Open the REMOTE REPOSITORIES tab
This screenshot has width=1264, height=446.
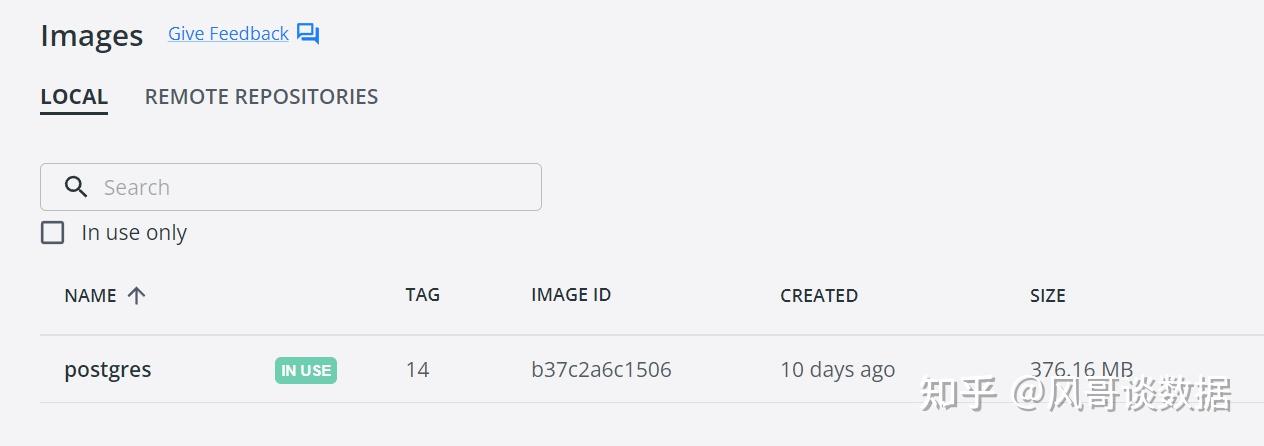[261, 97]
